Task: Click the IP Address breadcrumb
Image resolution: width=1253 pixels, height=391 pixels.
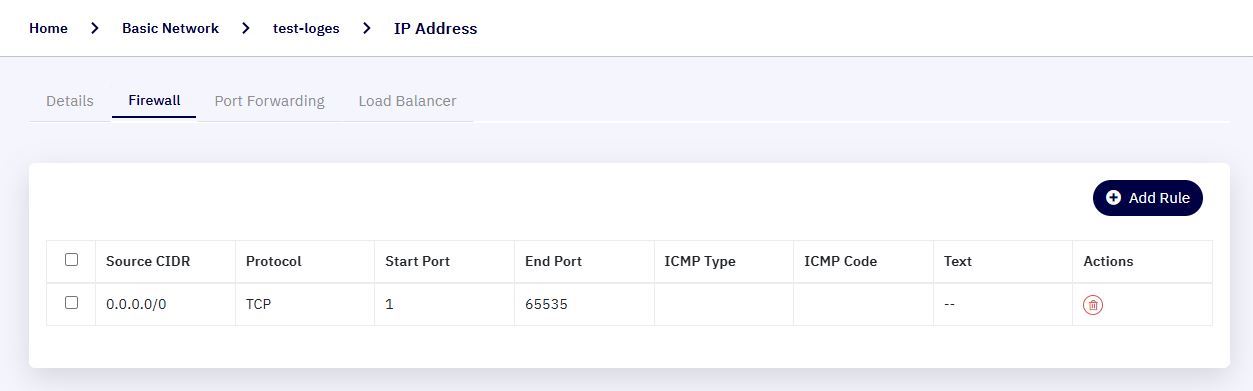Action: click(436, 28)
